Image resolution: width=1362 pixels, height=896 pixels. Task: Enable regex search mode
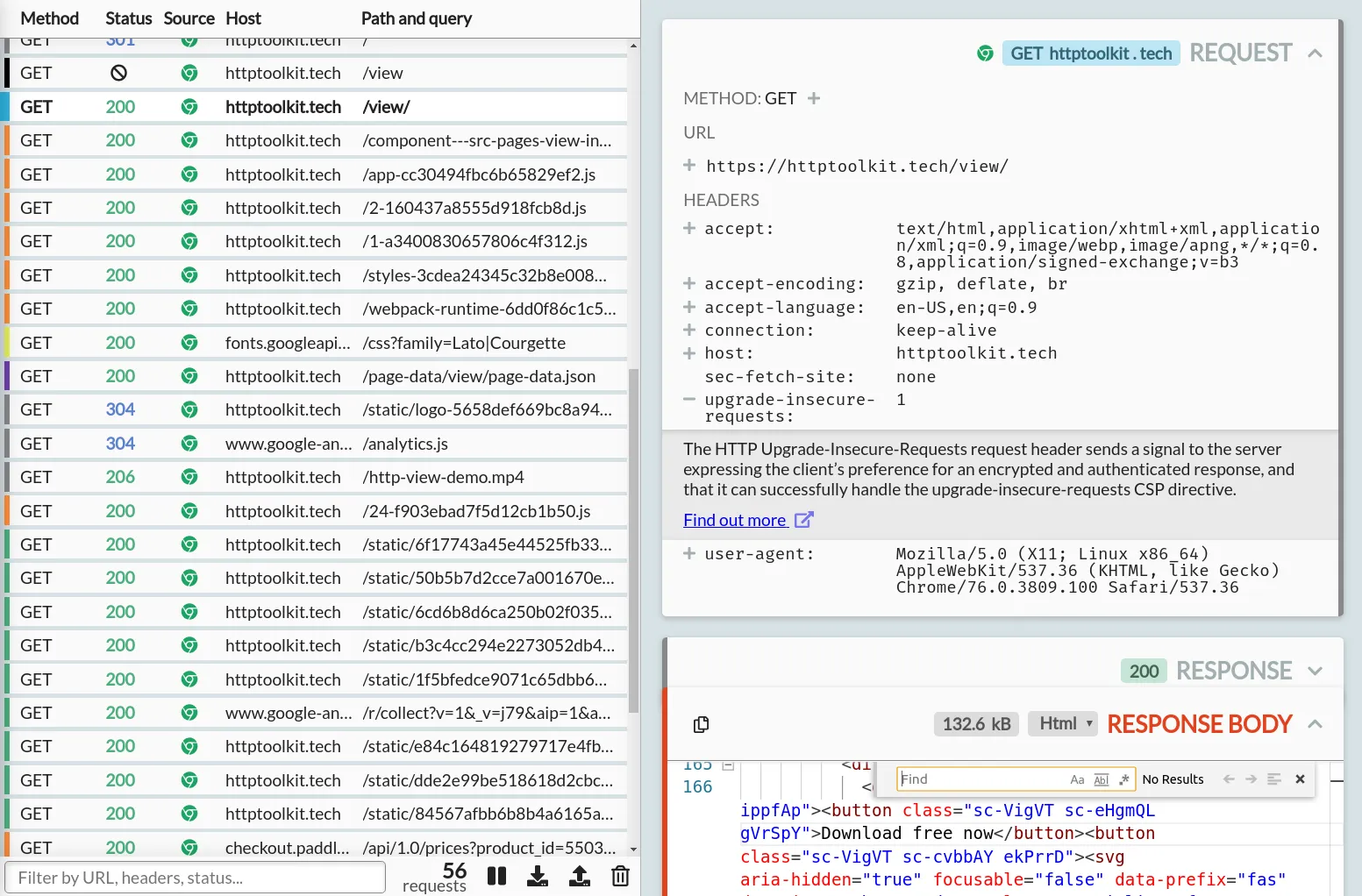[x=1123, y=779]
